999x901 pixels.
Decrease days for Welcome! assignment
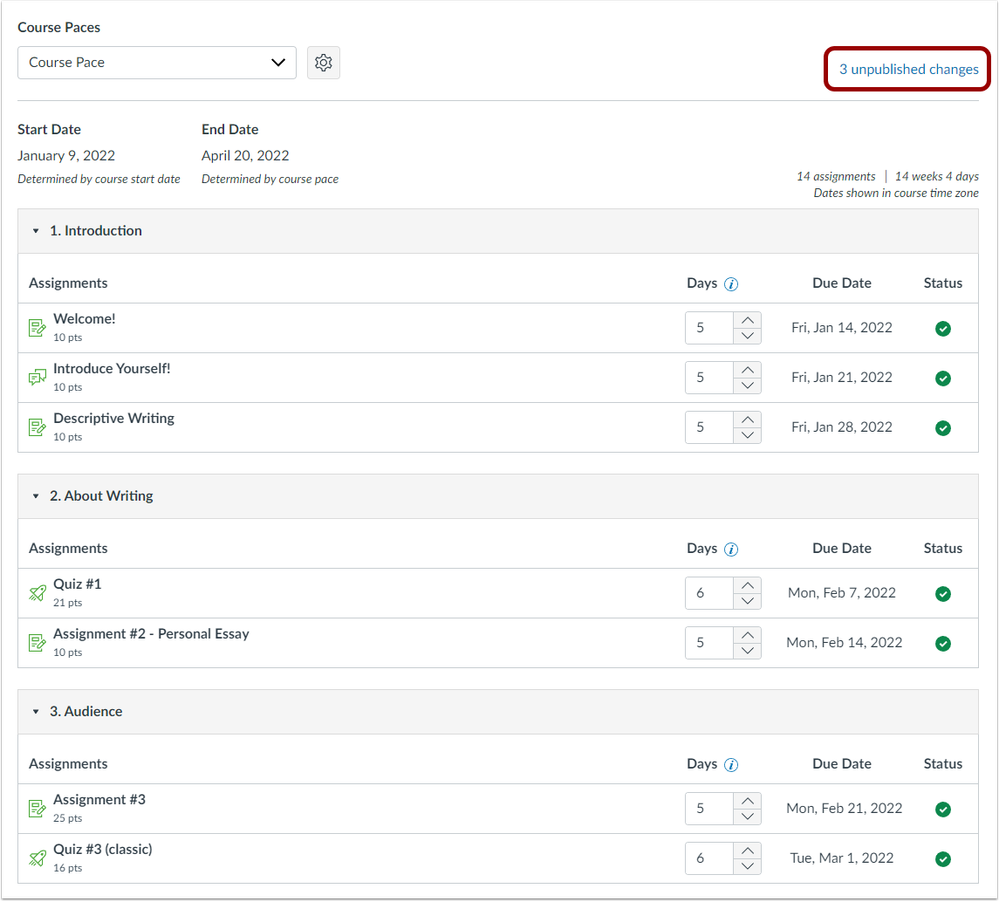coord(747,336)
